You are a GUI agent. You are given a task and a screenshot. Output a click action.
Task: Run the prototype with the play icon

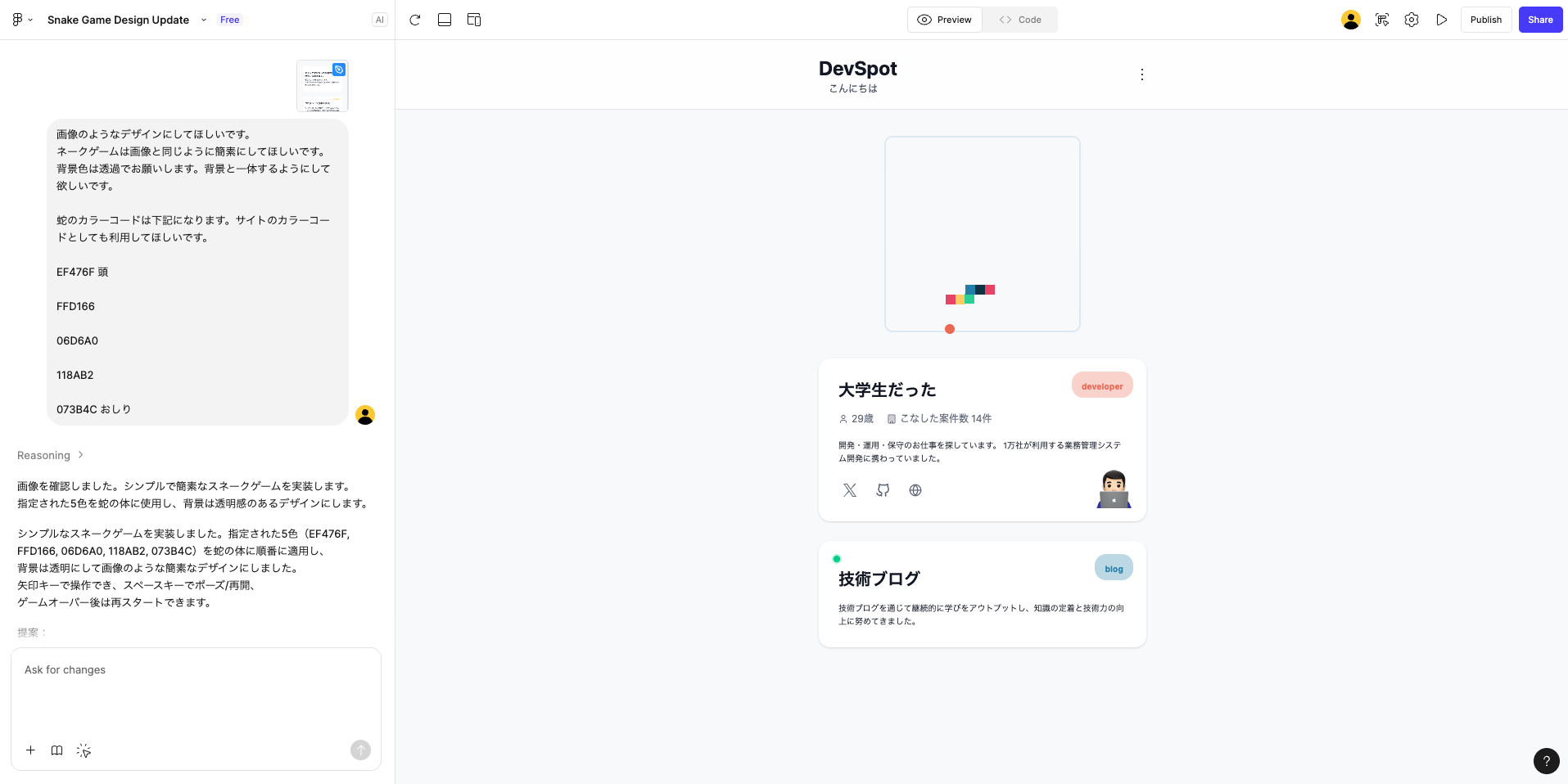tap(1442, 20)
